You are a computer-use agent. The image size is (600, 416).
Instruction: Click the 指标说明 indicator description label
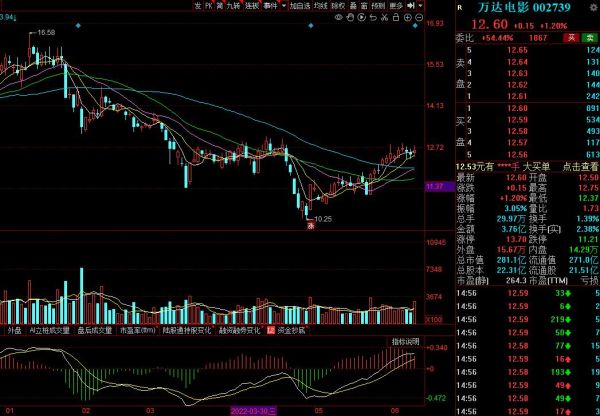coord(404,341)
